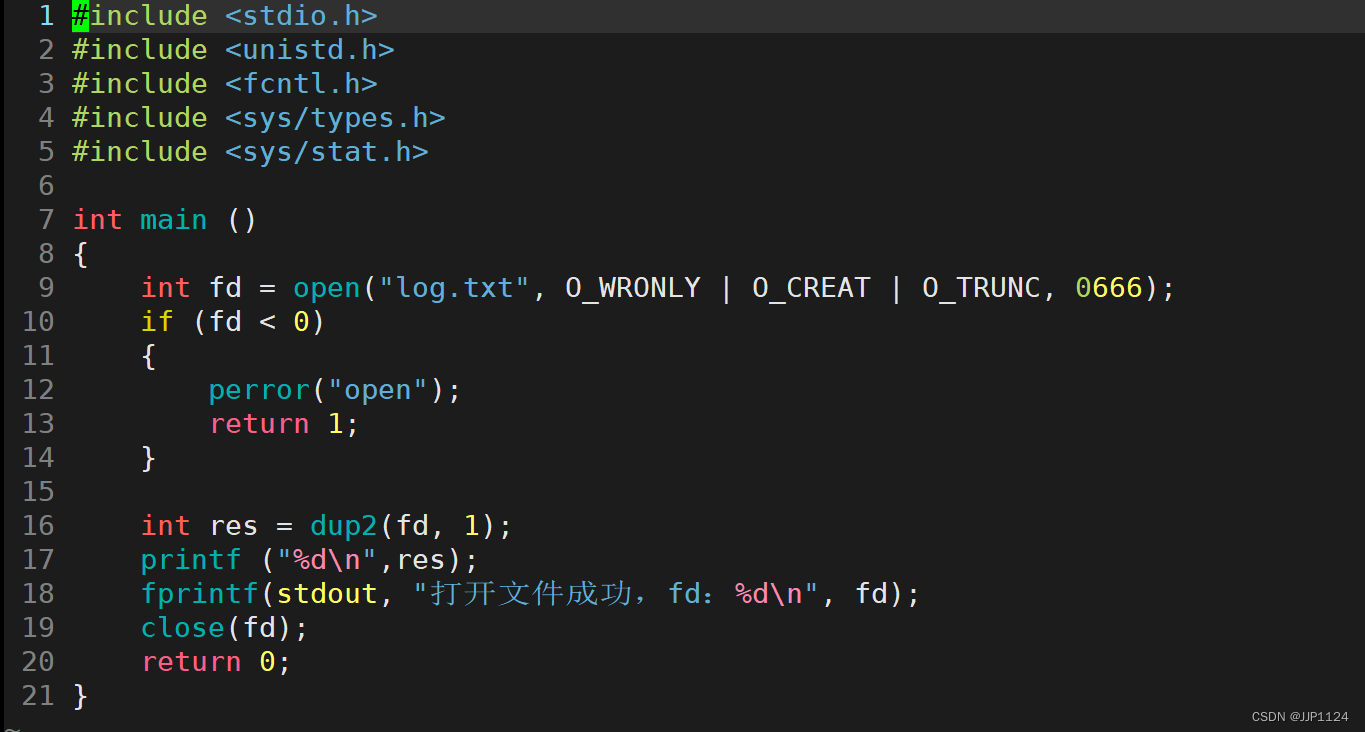Click the int keyword before res

pos(166,526)
